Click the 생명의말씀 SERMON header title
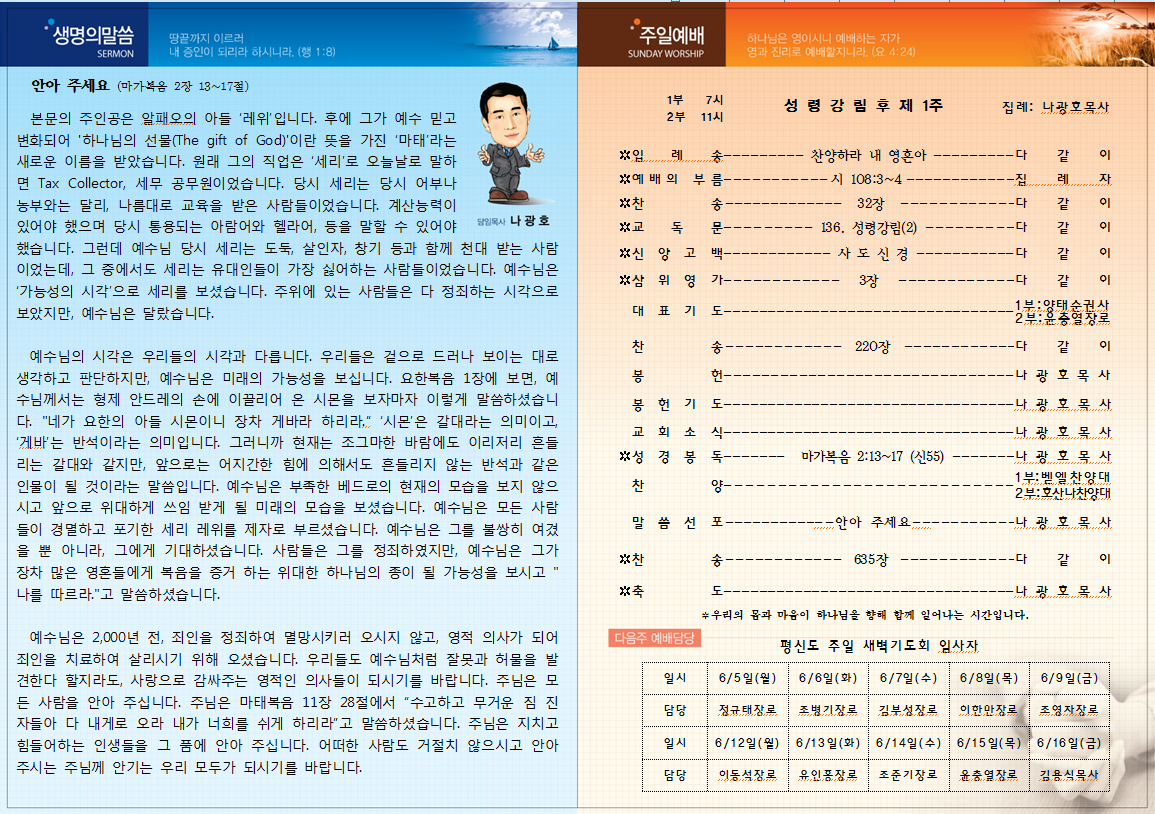 pos(92,40)
